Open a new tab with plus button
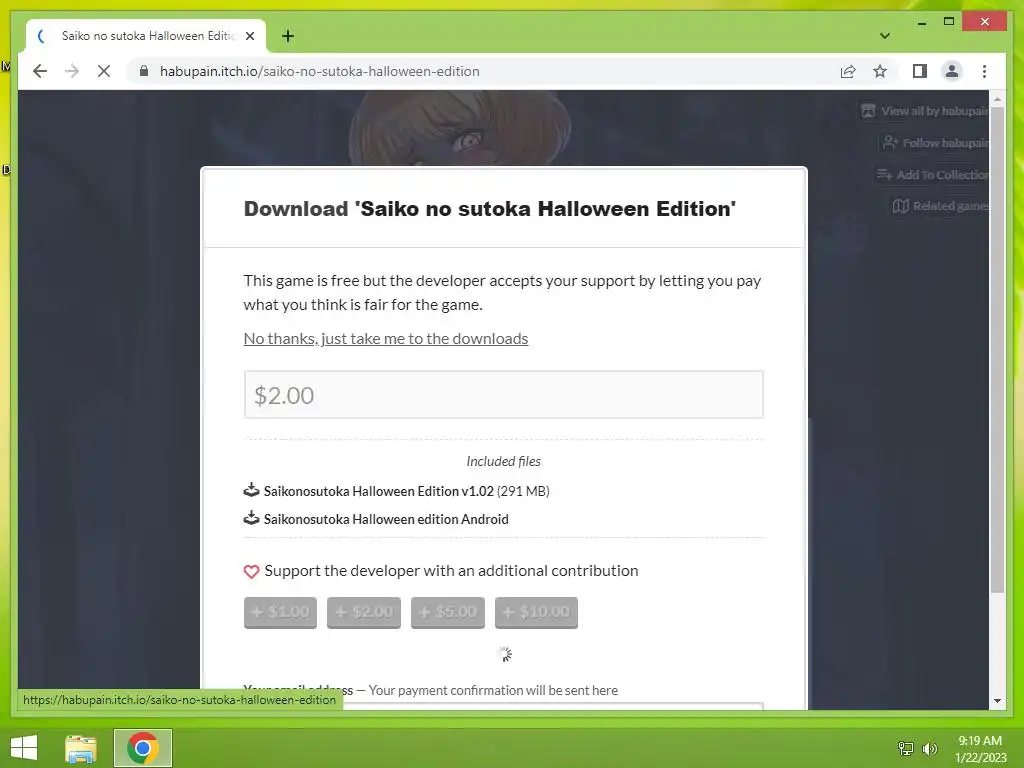Viewport: 1024px width, 768px height. pos(288,36)
